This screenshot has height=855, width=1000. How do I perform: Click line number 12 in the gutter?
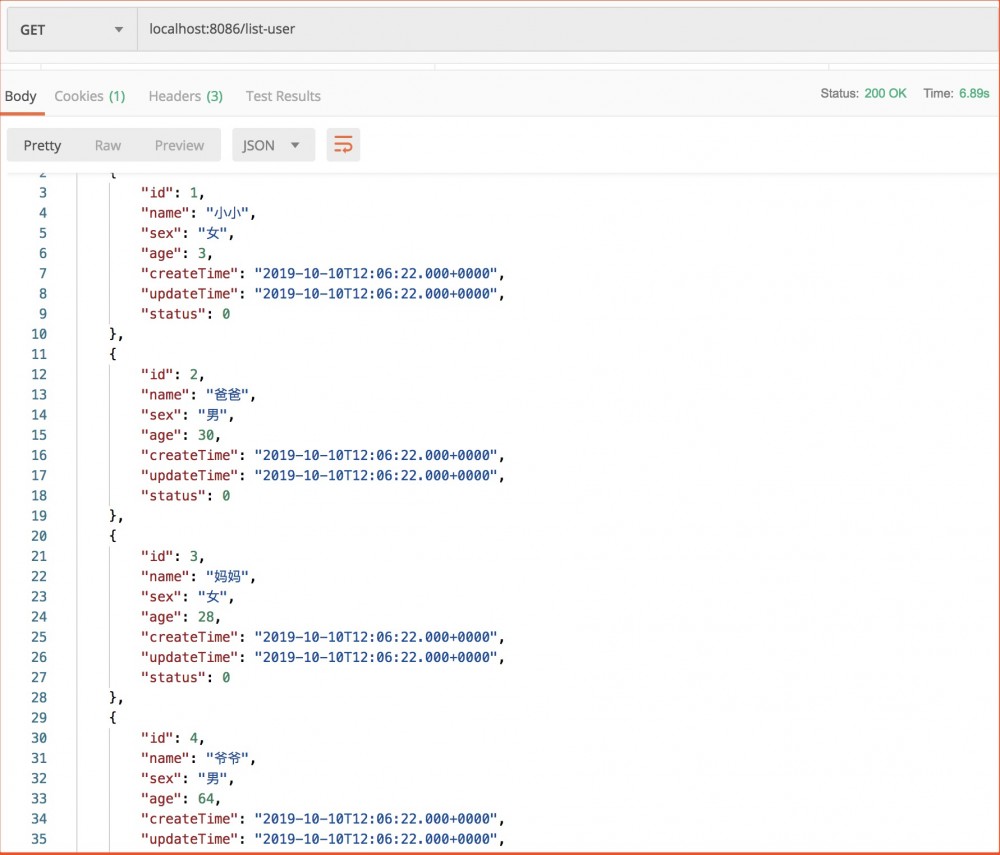point(39,374)
